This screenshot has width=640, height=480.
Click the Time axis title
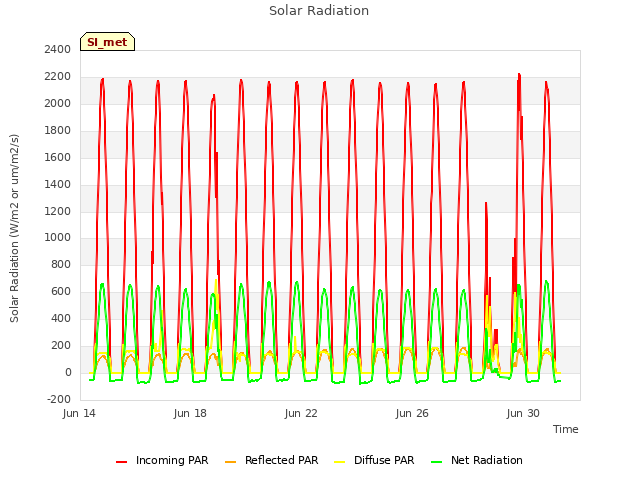click(x=566, y=429)
